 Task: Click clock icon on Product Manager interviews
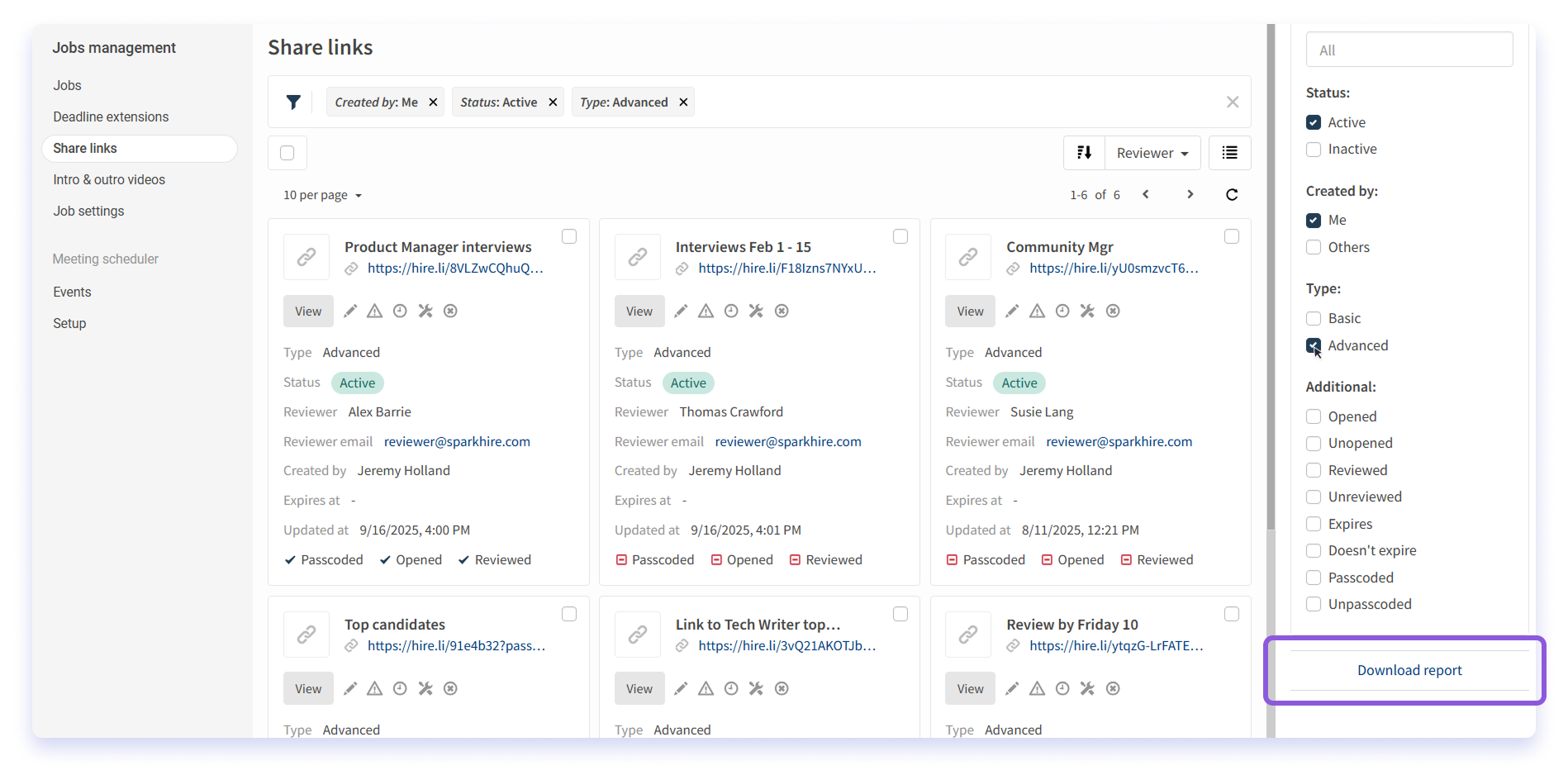tap(400, 311)
